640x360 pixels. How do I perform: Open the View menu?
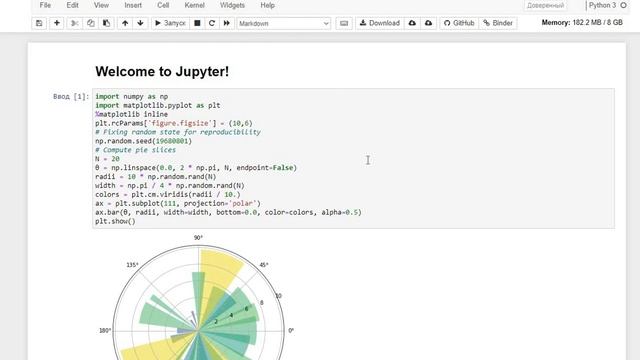pyautogui.click(x=101, y=5)
